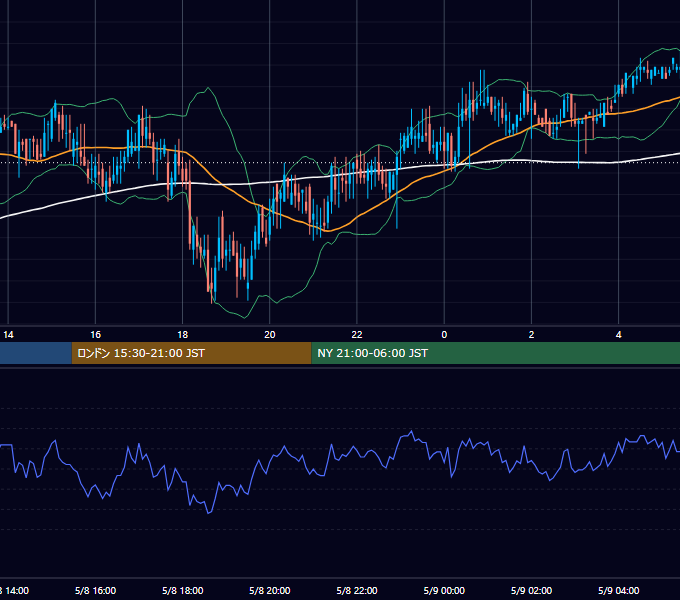680x600 pixels.
Task: Click hour label 18 on the price chart
Action: pyautogui.click(x=183, y=335)
